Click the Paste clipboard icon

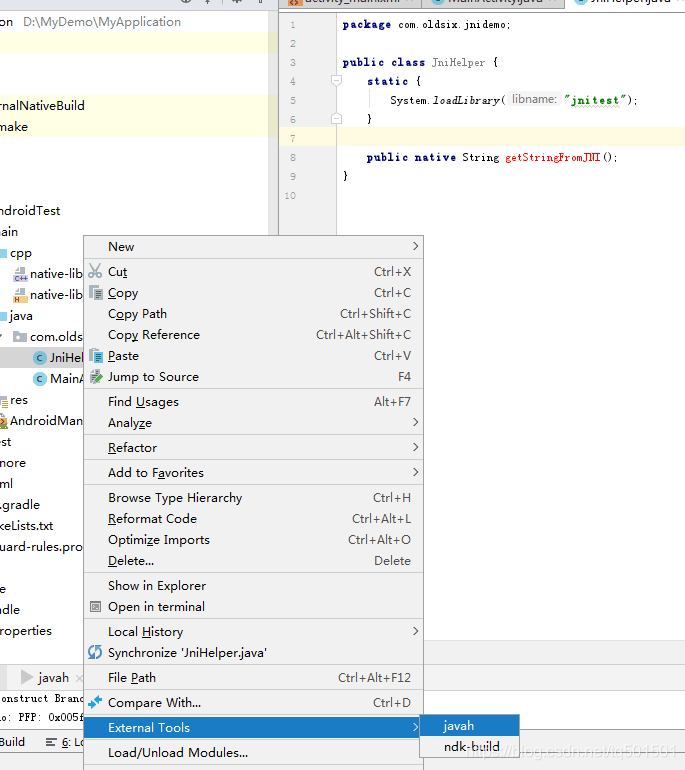96,356
